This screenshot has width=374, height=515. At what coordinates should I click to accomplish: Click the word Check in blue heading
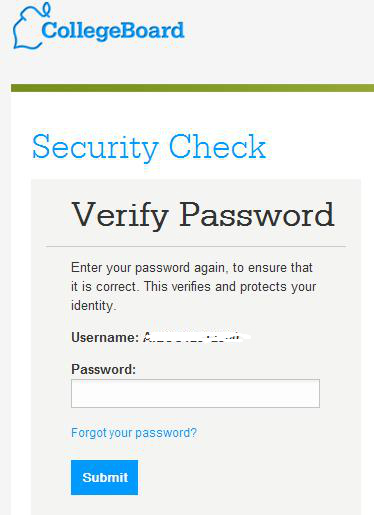pos(217,146)
